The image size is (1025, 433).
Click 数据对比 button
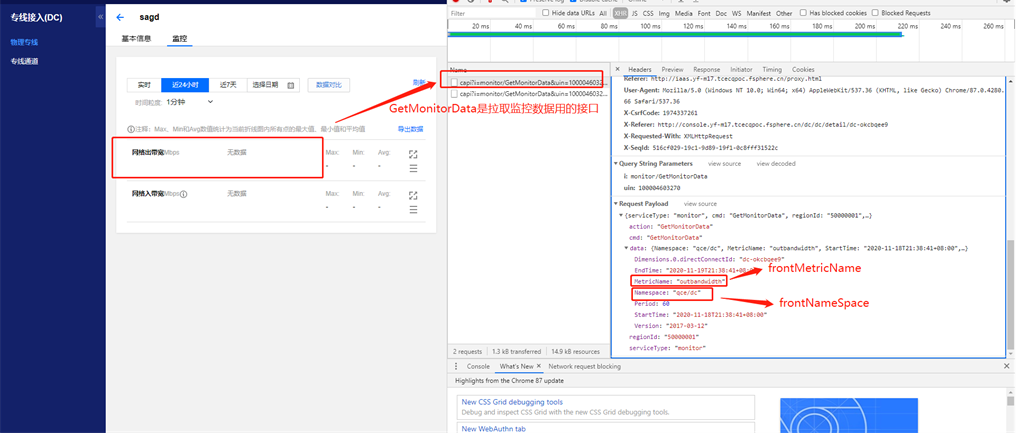click(329, 85)
